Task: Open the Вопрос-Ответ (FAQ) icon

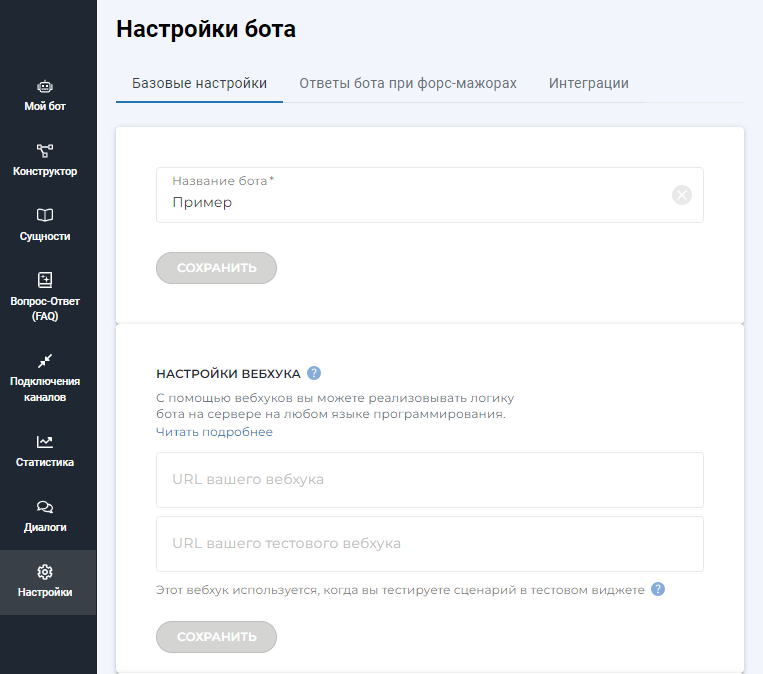Action: point(45,280)
